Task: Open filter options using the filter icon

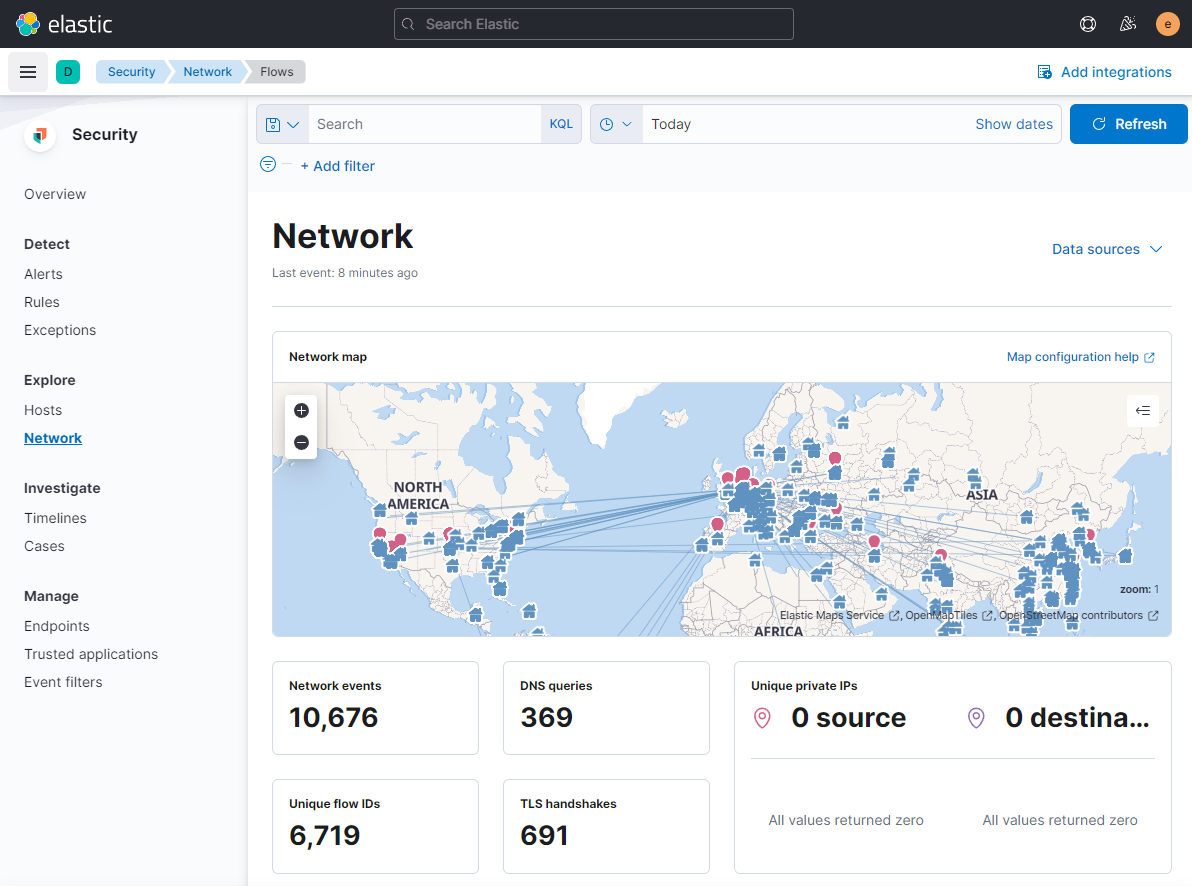Action: click(x=267, y=165)
